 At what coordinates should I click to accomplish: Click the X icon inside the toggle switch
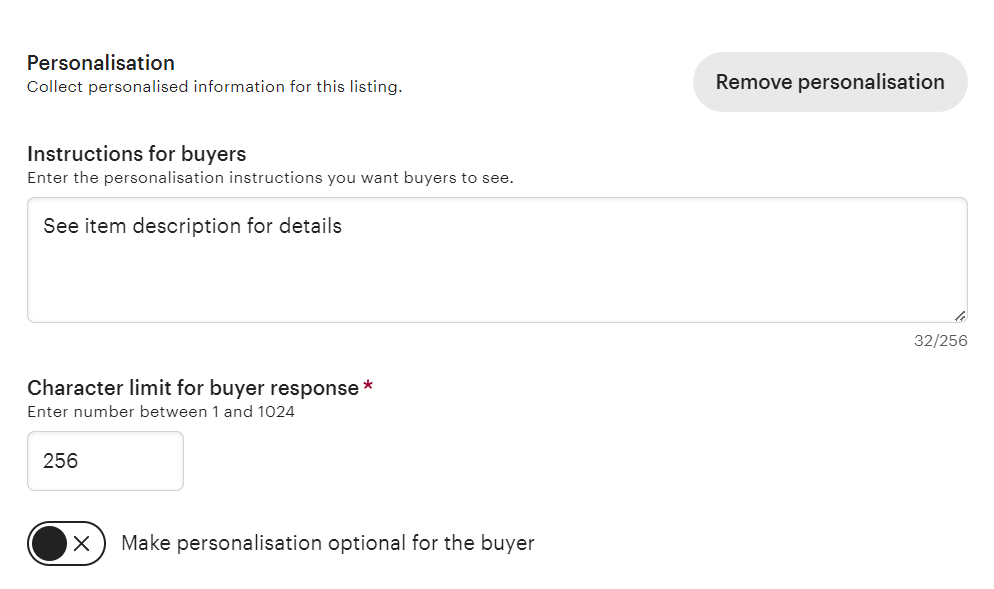(82, 543)
